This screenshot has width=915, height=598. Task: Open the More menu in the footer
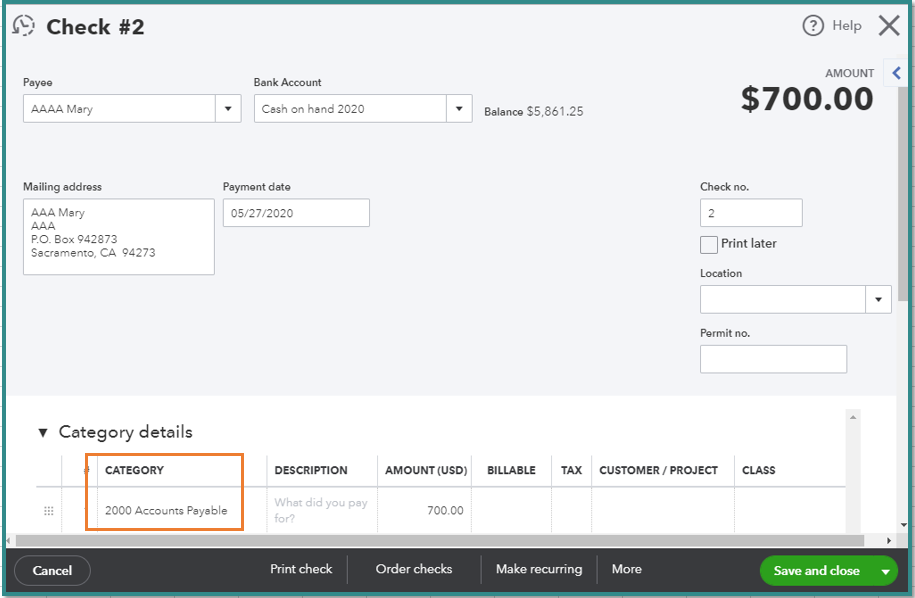(627, 569)
